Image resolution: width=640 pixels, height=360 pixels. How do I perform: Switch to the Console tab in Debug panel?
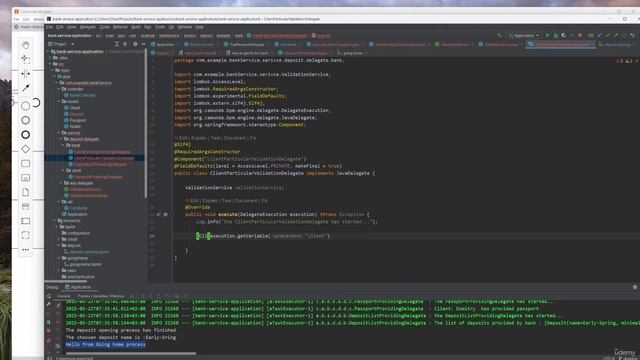tap(63, 296)
